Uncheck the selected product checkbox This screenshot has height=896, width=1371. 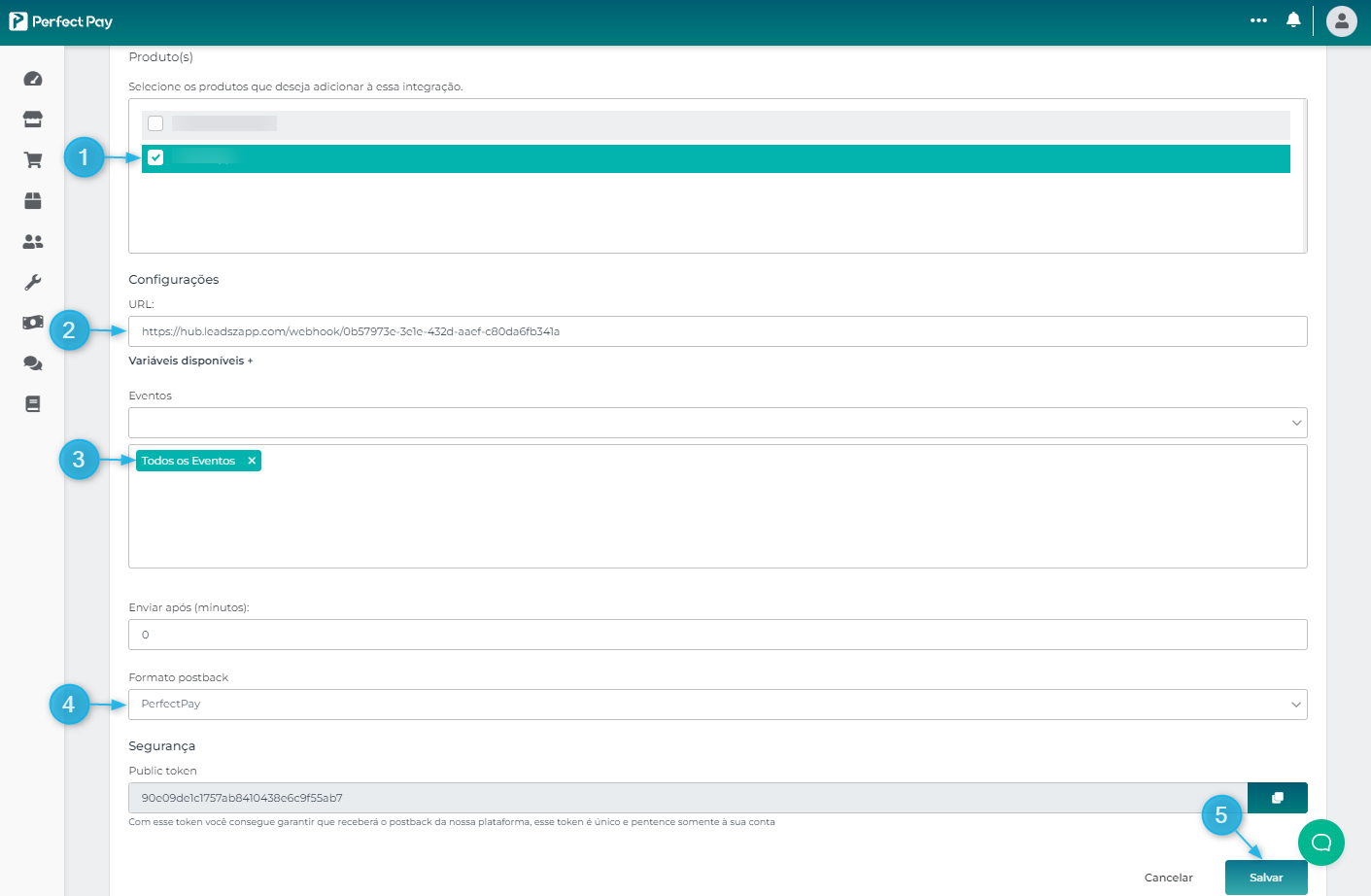[x=155, y=157]
